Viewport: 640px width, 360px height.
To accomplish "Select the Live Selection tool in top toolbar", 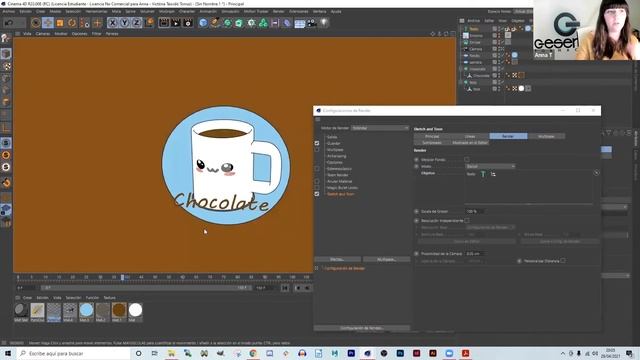I will pos(36,23).
